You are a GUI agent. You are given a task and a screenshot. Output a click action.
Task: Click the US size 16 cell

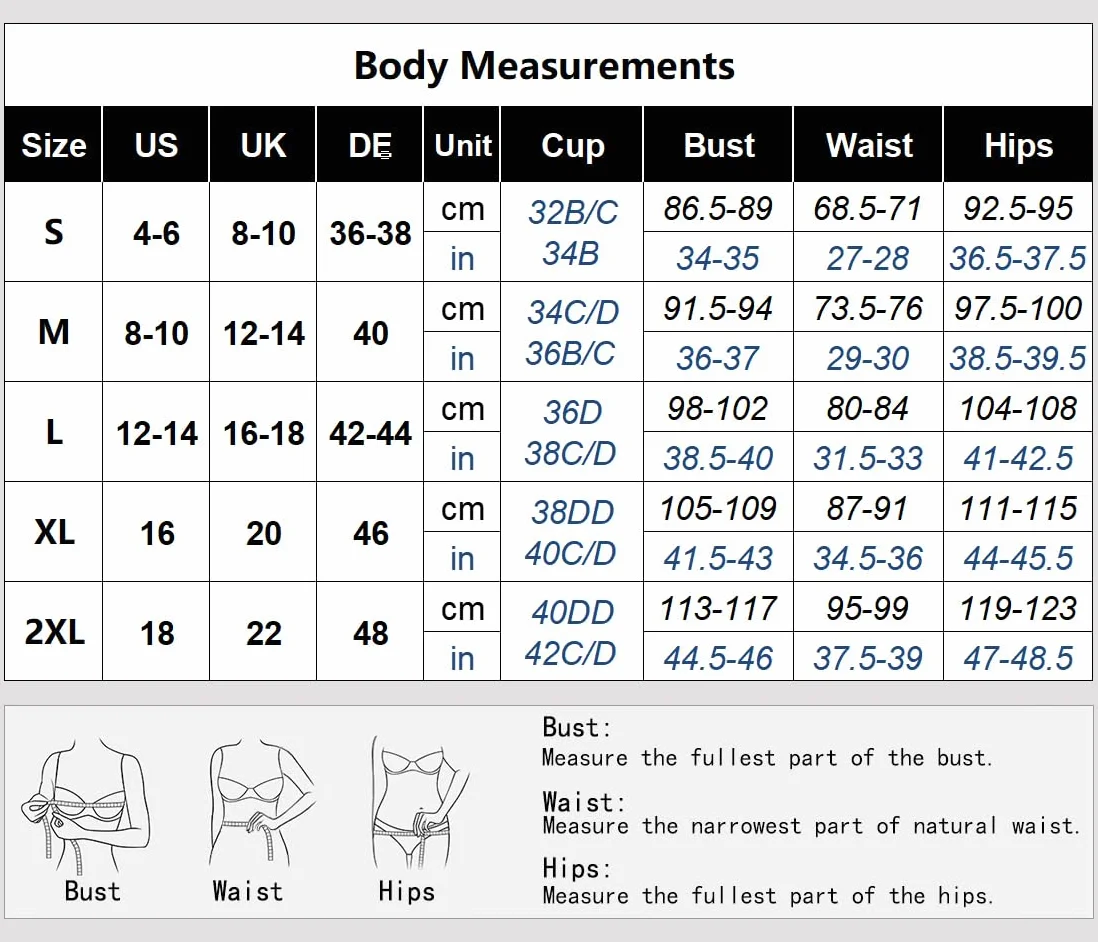[157, 533]
